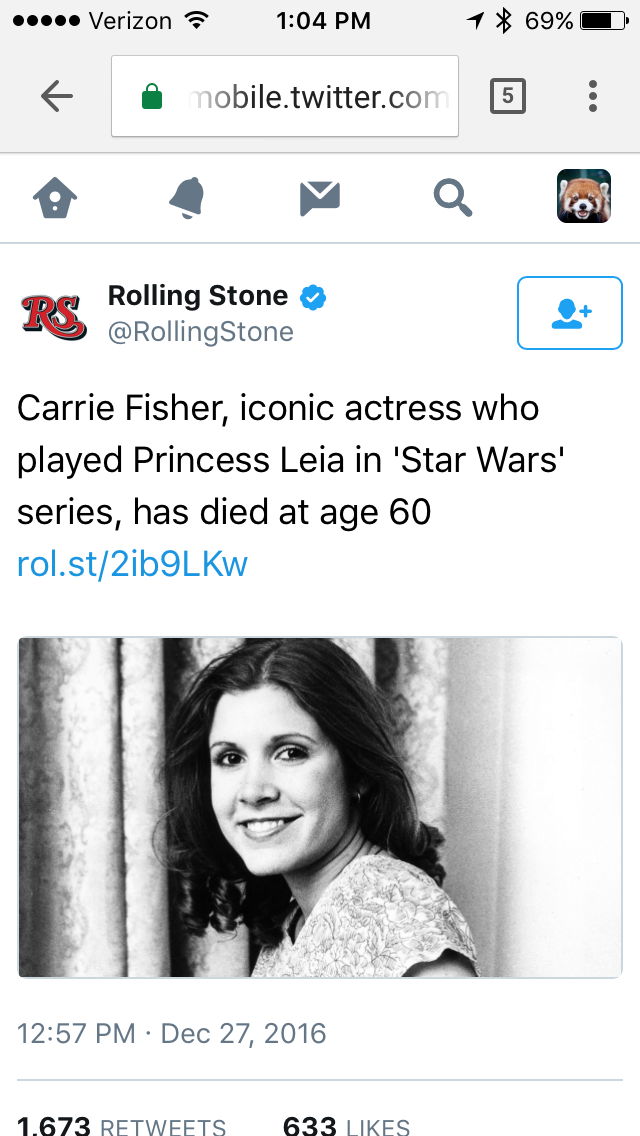Tap the browser back arrow

click(57, 96)
